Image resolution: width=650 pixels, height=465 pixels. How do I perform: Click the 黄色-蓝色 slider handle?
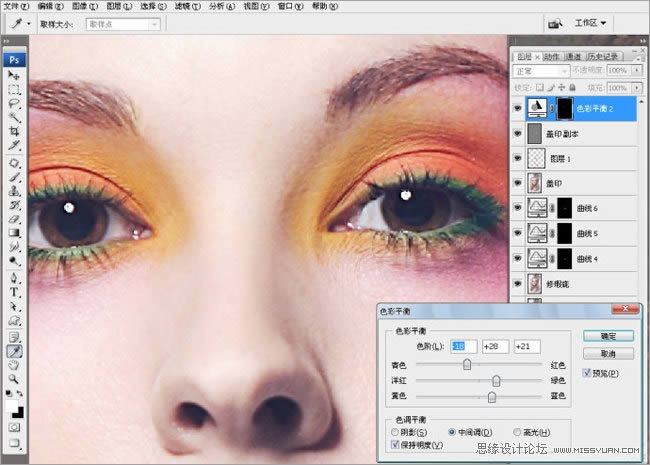492,397
